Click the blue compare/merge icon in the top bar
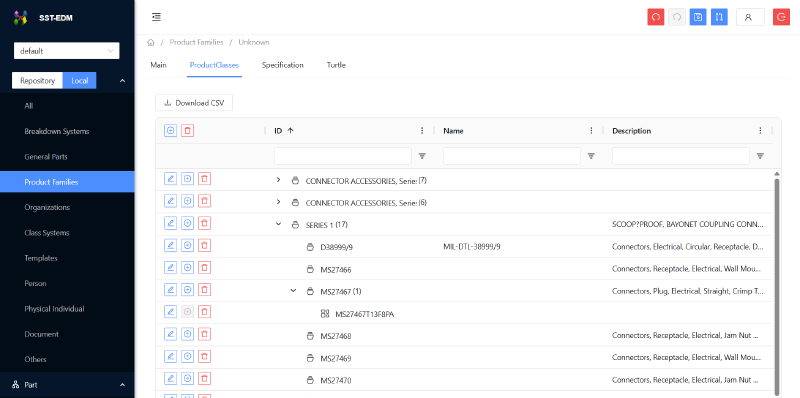This screenshot has height=398, width=800. point(719,17)
